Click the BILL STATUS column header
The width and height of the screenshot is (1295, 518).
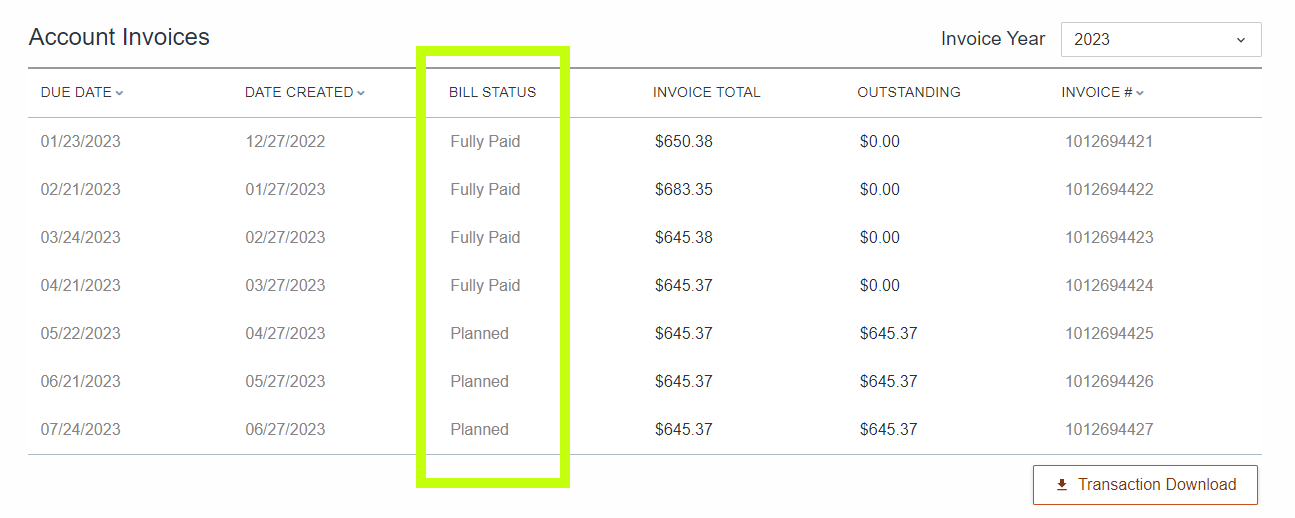point(492,92)
